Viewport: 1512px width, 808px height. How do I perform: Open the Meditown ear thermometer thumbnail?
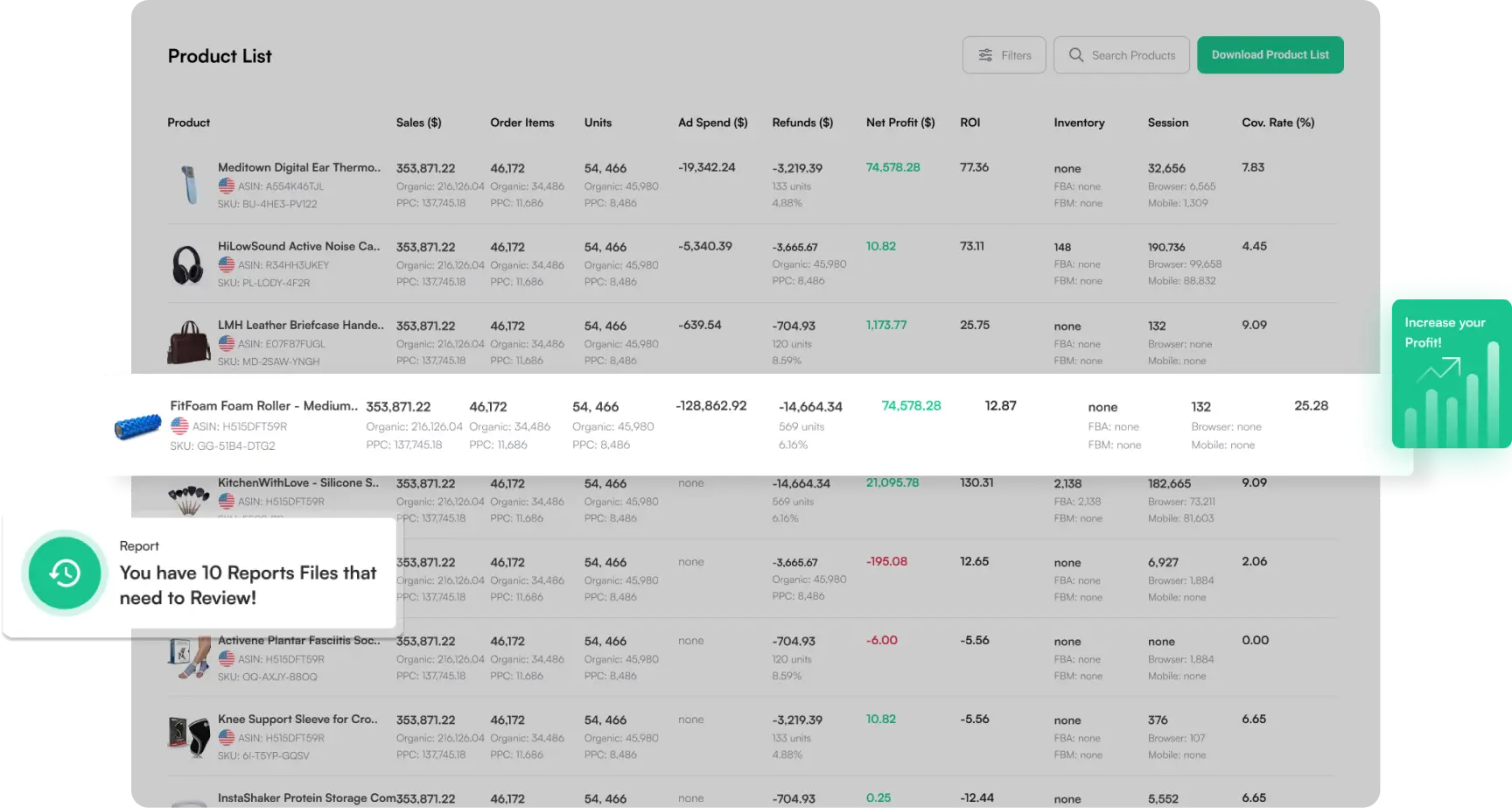coord(189,186)
